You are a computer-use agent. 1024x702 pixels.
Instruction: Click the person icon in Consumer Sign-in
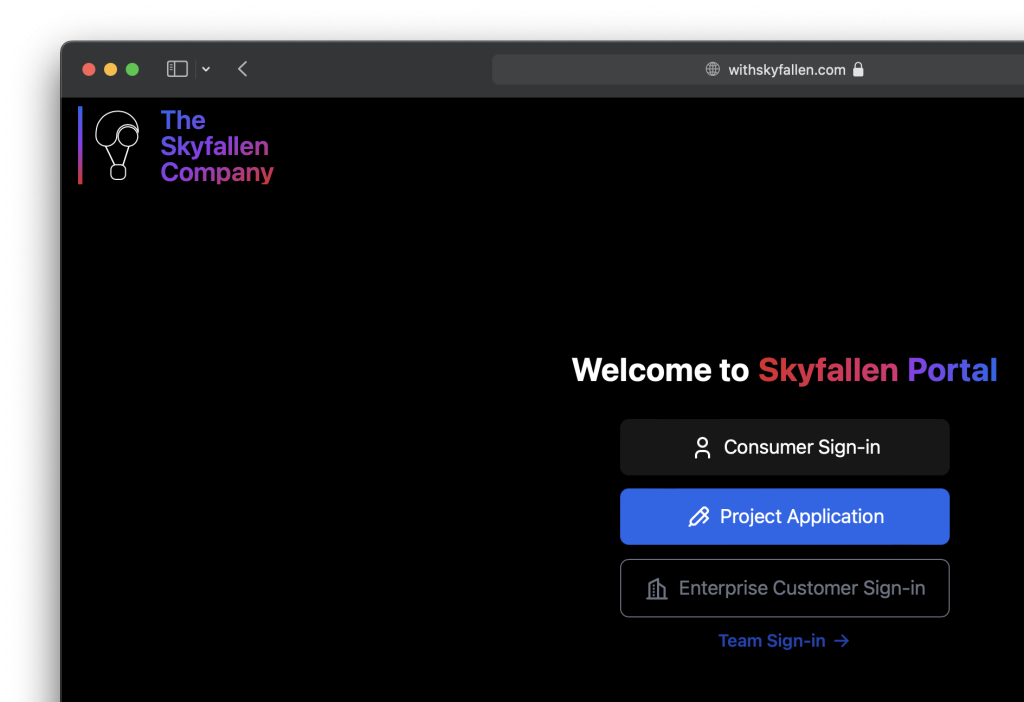click(x=702, y=447)
